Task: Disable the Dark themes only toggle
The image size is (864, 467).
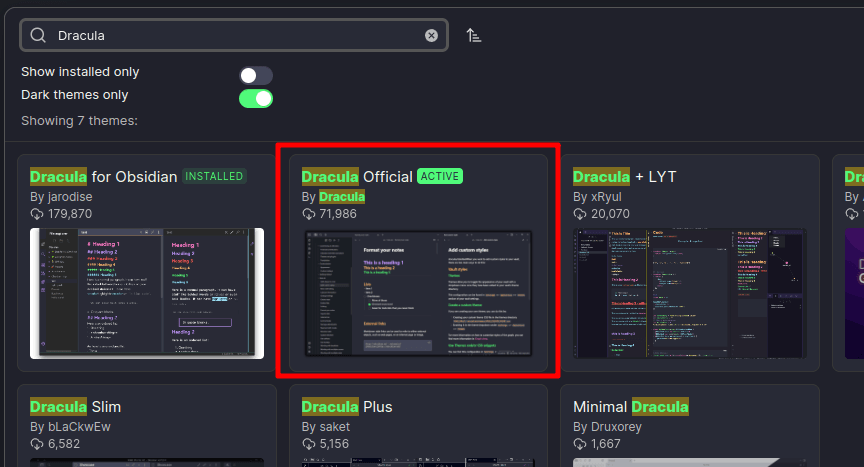Action: 256,98
